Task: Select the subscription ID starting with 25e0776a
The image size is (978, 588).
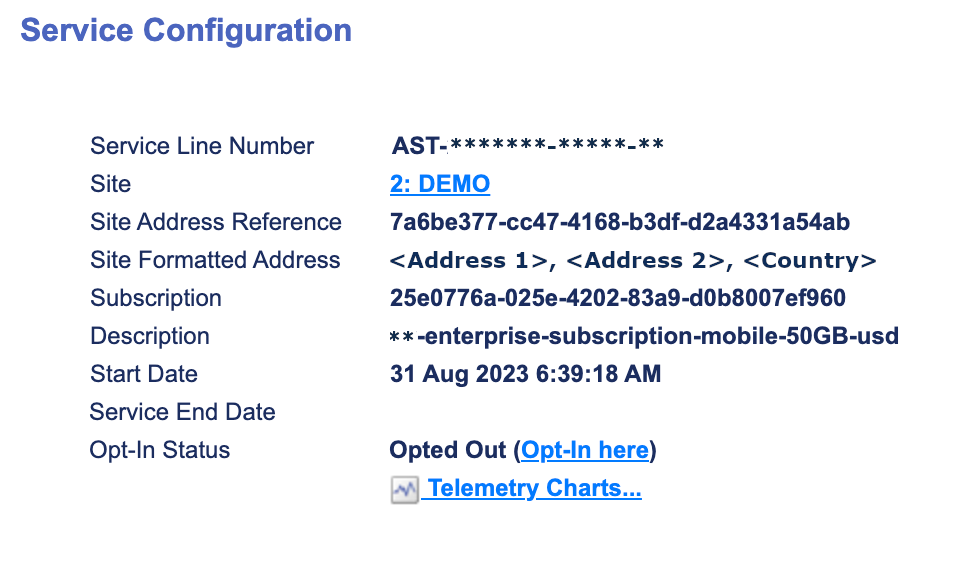Action: coord(618,298)
